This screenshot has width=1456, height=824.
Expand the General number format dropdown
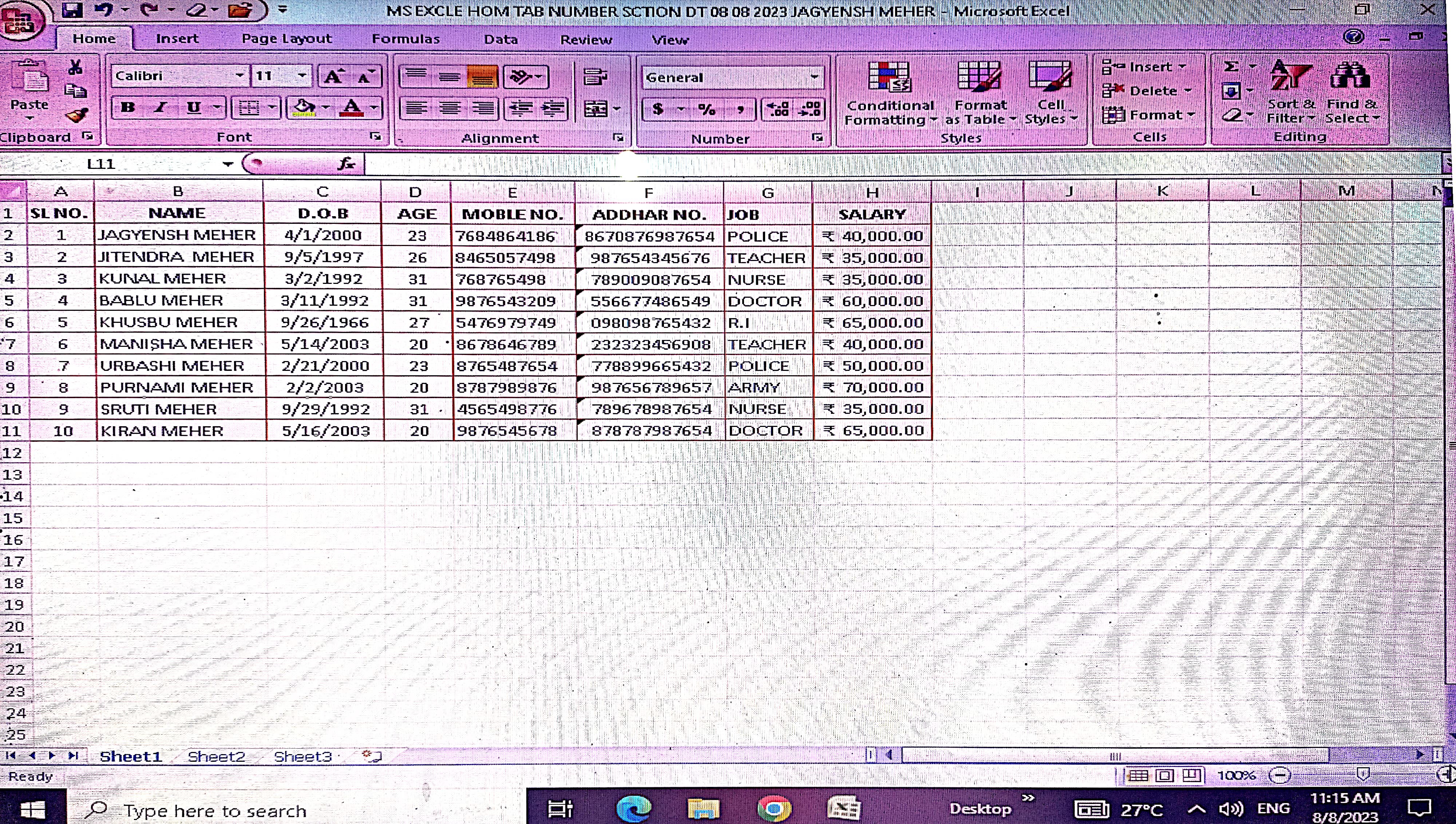tap(814, 77)
